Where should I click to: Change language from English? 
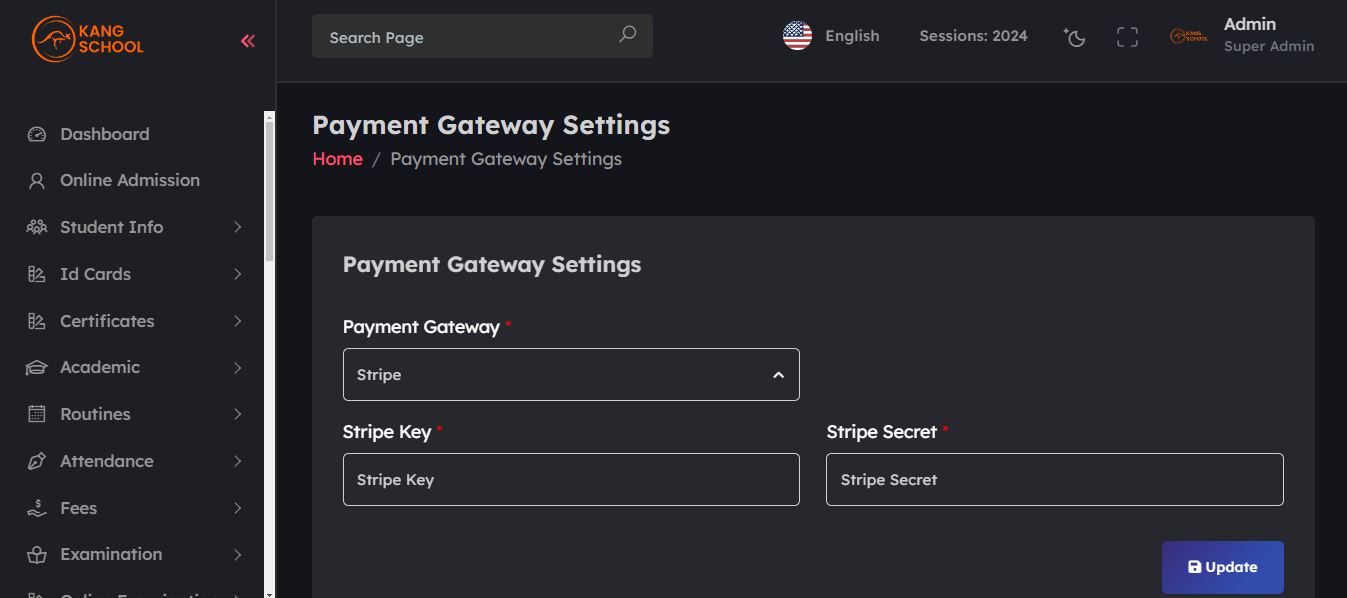(x=852, y=36)
